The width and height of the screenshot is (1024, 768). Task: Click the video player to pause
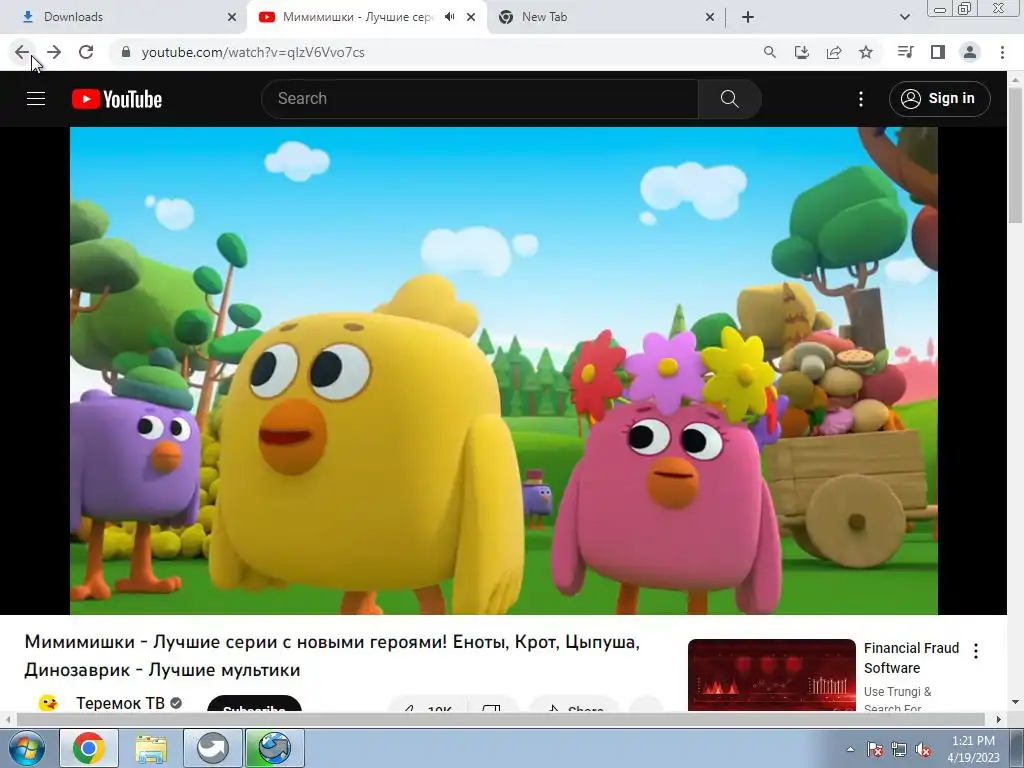point(504,370)
